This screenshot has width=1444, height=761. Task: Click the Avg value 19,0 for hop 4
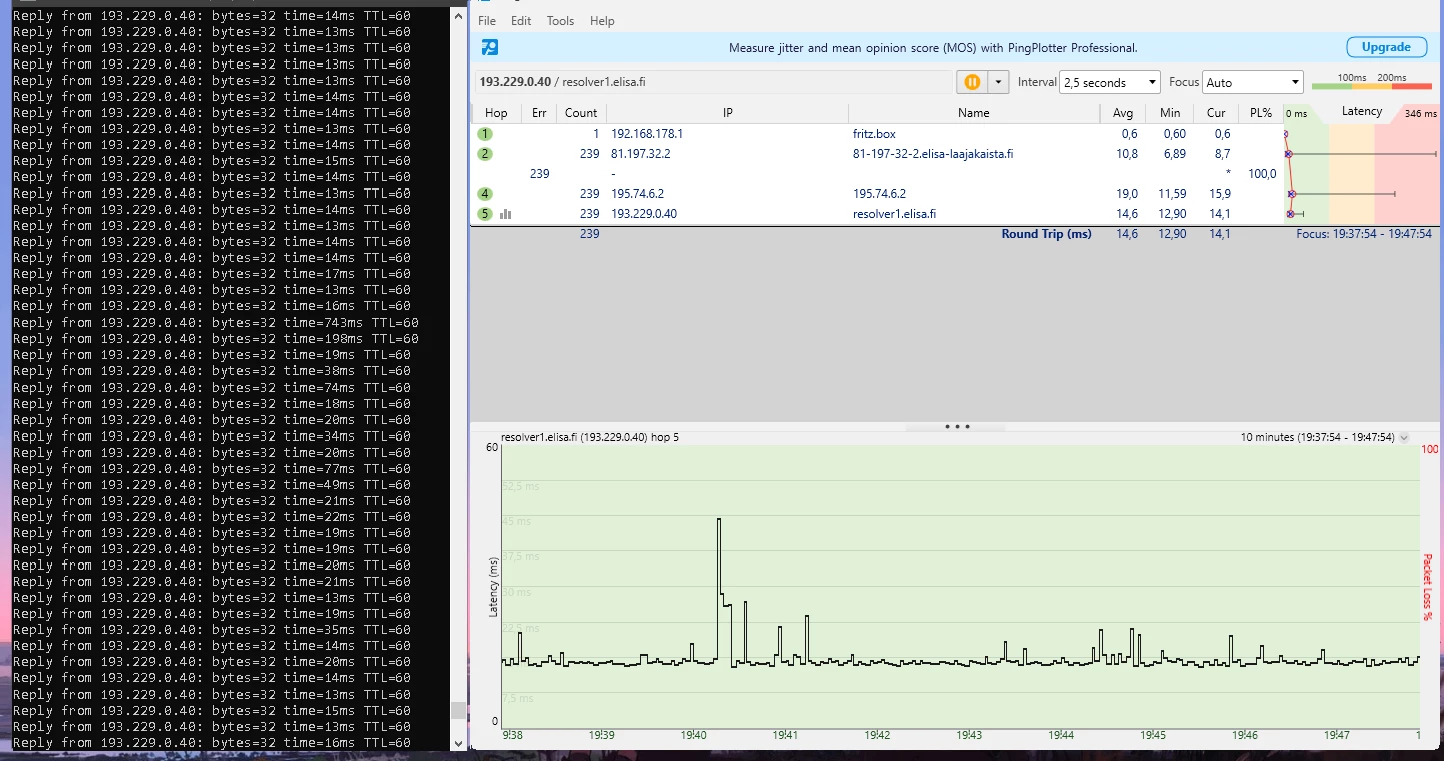point(1127,194)
